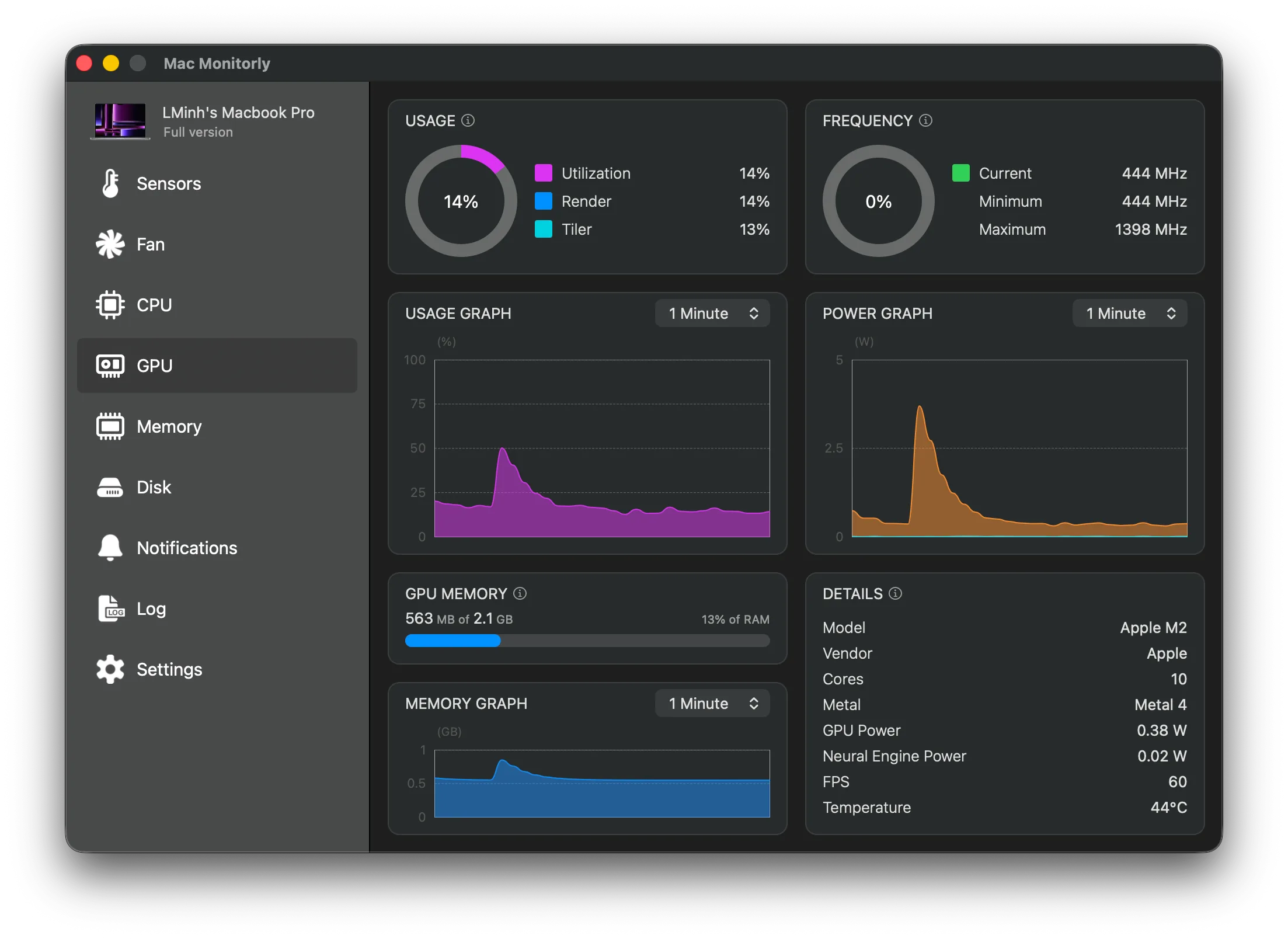This screenshot has height=939, width=1288.
Task: Click the Memory module icon
Action: tap(110, 426)
